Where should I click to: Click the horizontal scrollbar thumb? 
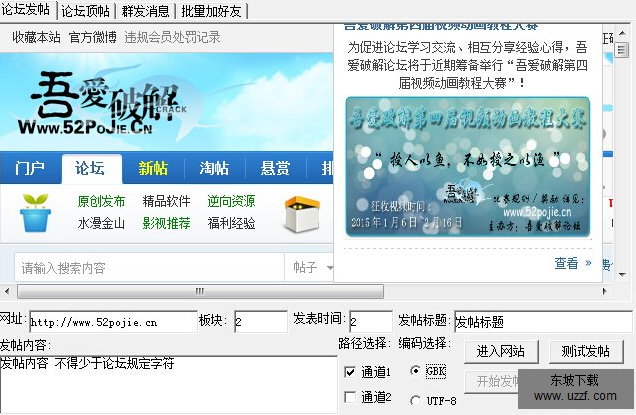point(200,291)
